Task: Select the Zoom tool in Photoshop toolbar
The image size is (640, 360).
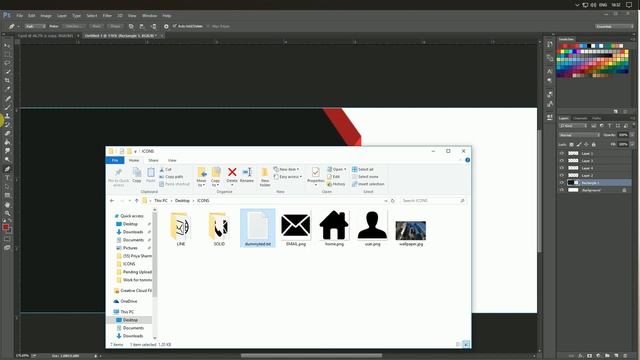Action: click(7, 213)
